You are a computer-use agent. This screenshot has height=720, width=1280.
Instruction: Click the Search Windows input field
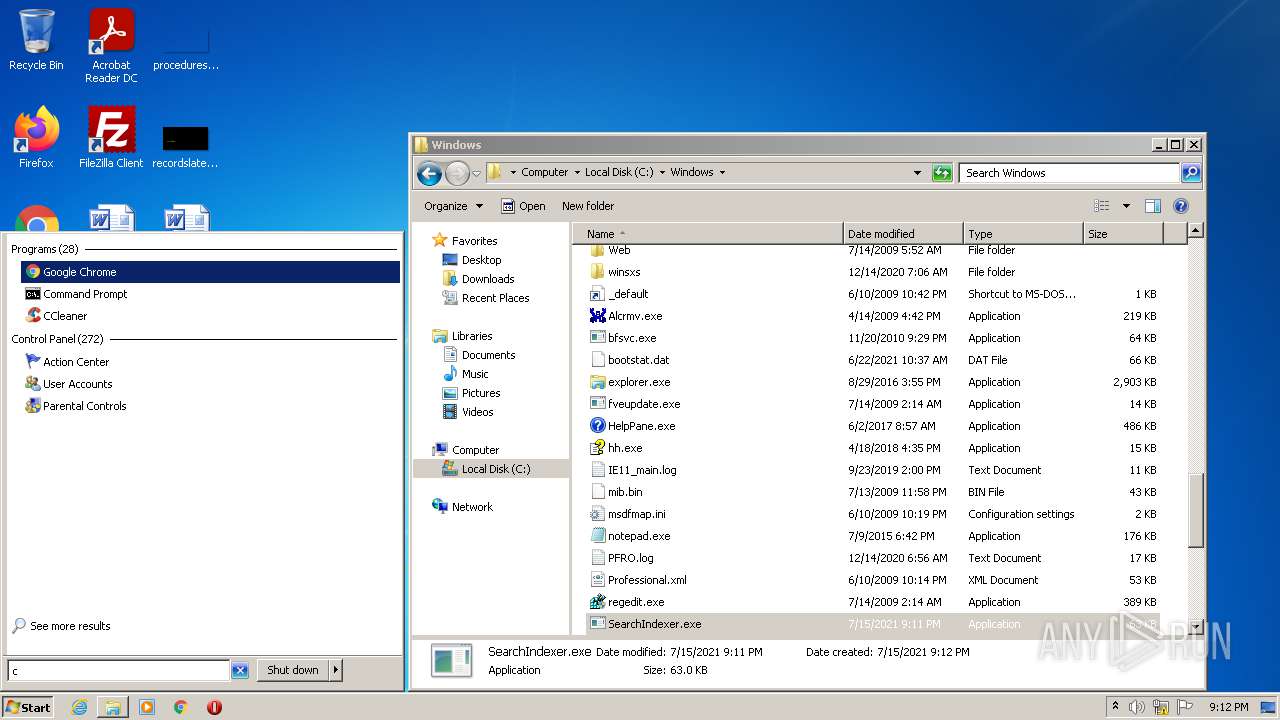pyautogui.click(x=1068, y=173)
